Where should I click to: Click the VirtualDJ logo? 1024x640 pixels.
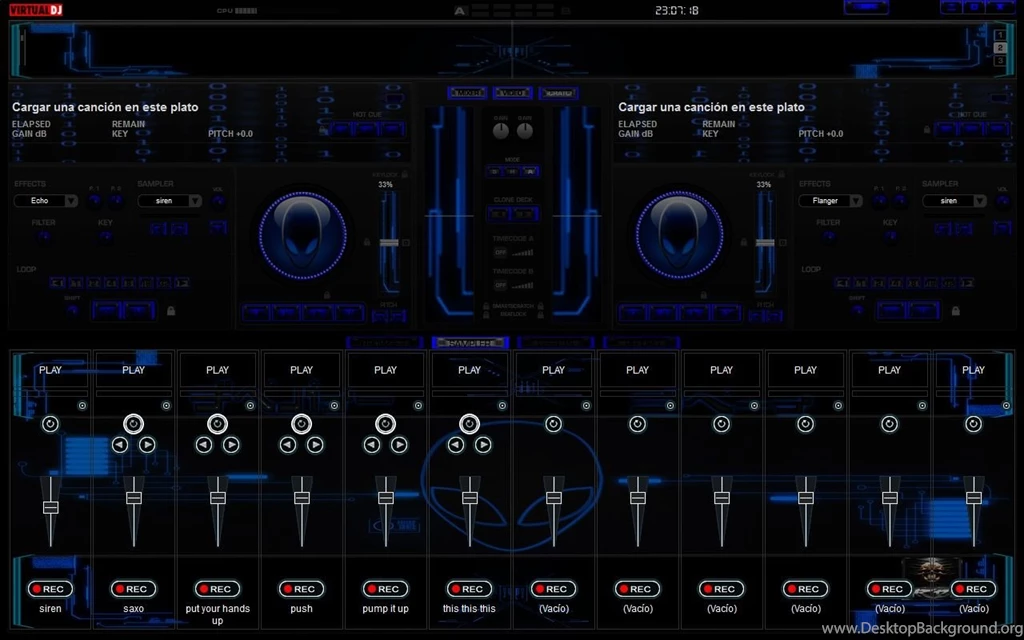click(36, 10)
